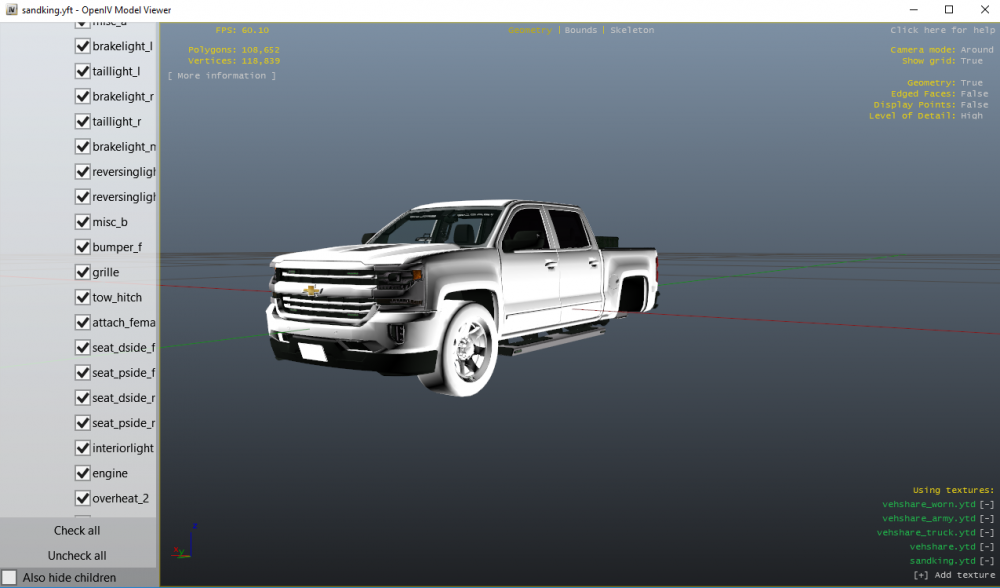Toggle Show grid True value
The height and width of the screenshot is (588, 1000).
971,61
